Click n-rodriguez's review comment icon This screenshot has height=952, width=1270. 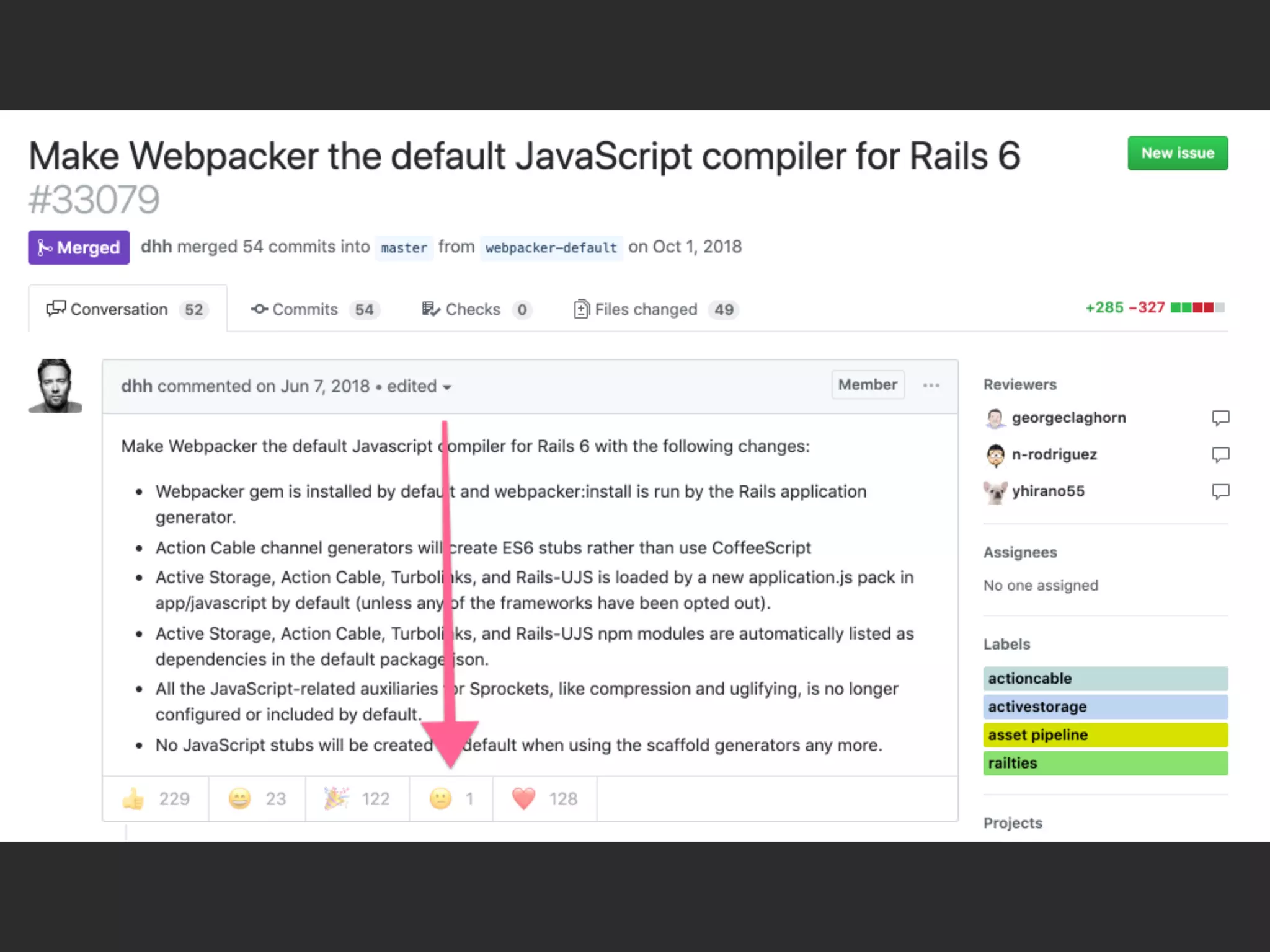[x=1220, y=455]
